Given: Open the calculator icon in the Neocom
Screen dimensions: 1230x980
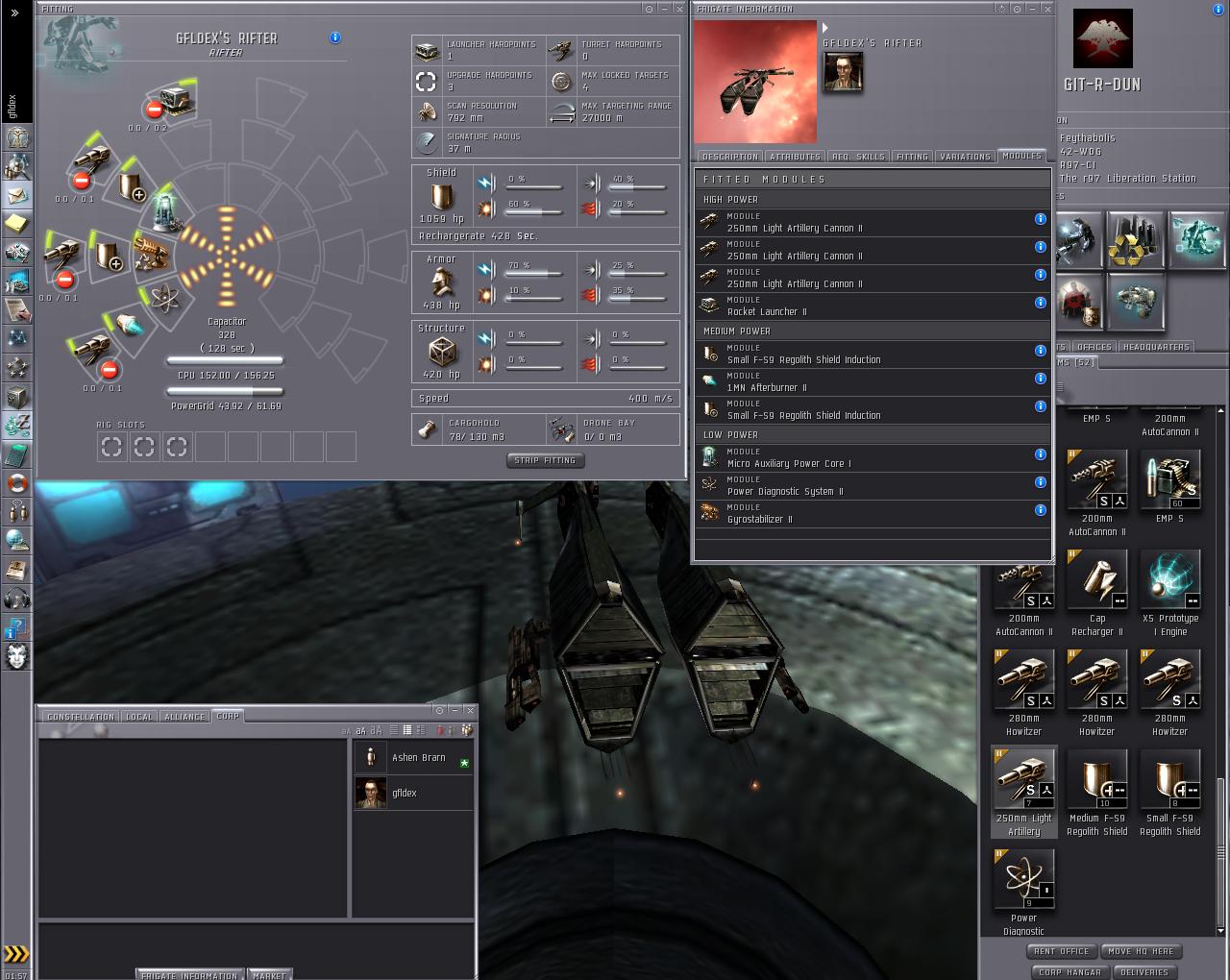Looking at the screenshot, I should [17, 454].
